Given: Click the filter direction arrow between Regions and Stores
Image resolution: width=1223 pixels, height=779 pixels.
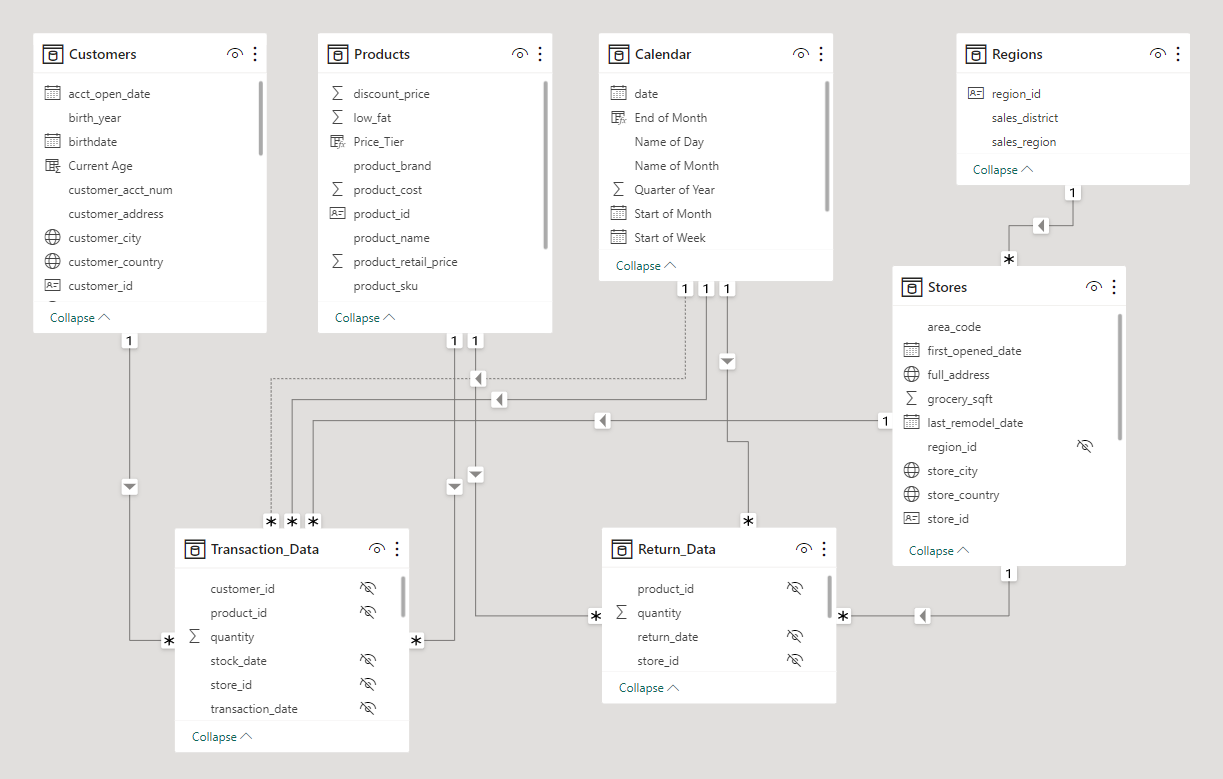Looking at the screenshot, I should pos(1041,226).
